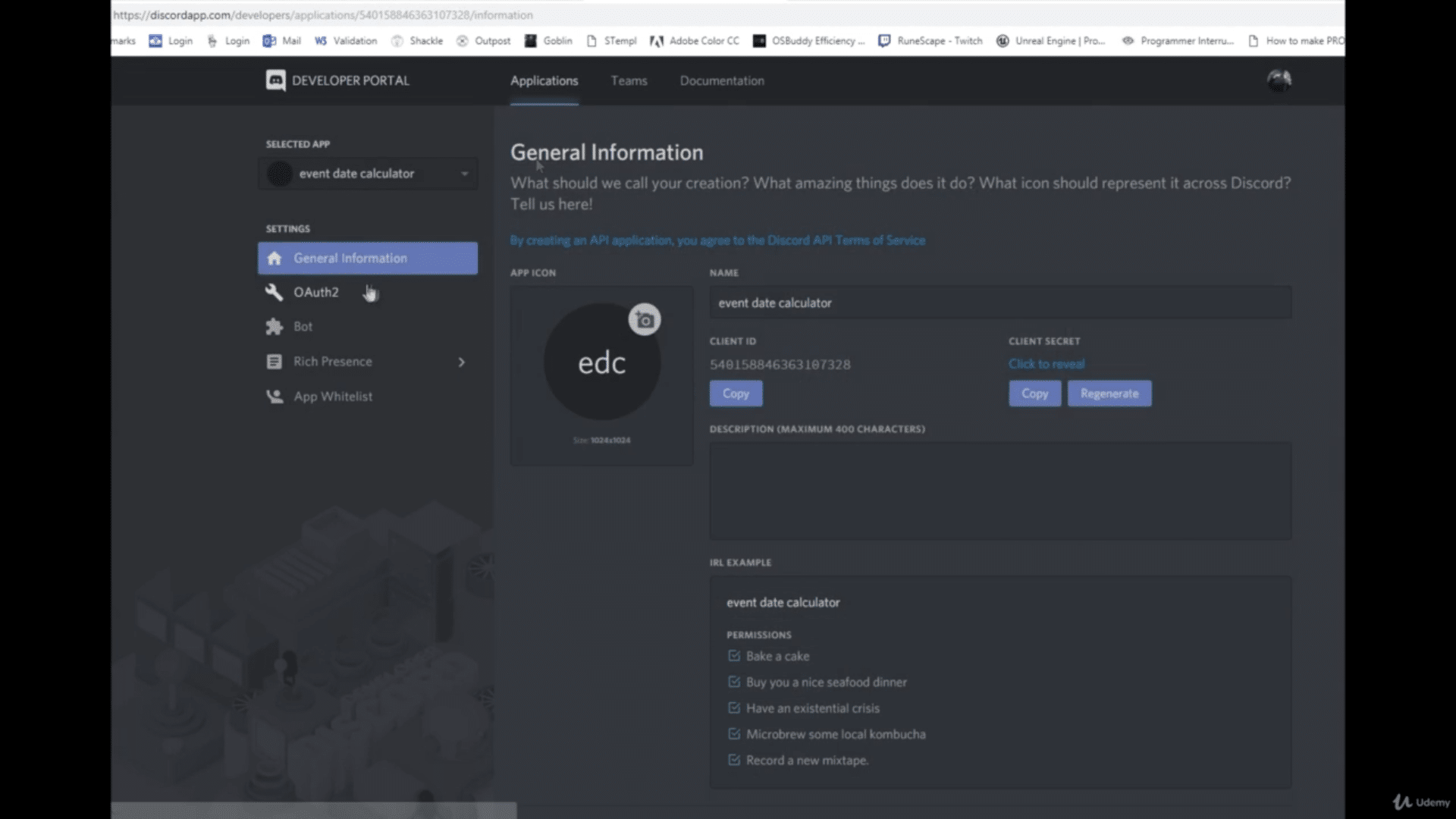The width and height of the screenshot is (1456, 819).
Task: Click the General Information sidebar icon
Action: 274,257
